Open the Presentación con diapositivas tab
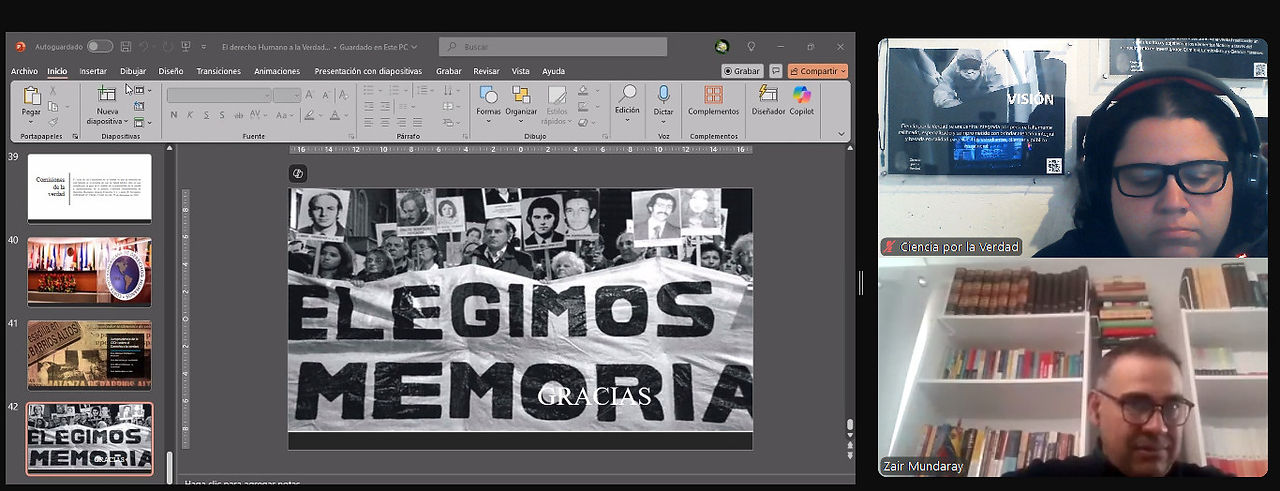The height and width of the screenshot is (491, 1280). point(368,71)
